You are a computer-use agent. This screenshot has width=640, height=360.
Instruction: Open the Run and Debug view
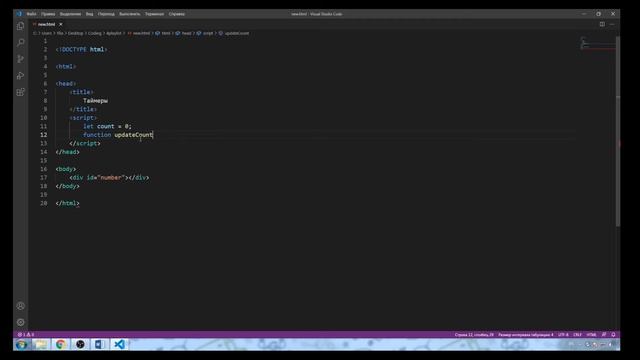(20, 76)
